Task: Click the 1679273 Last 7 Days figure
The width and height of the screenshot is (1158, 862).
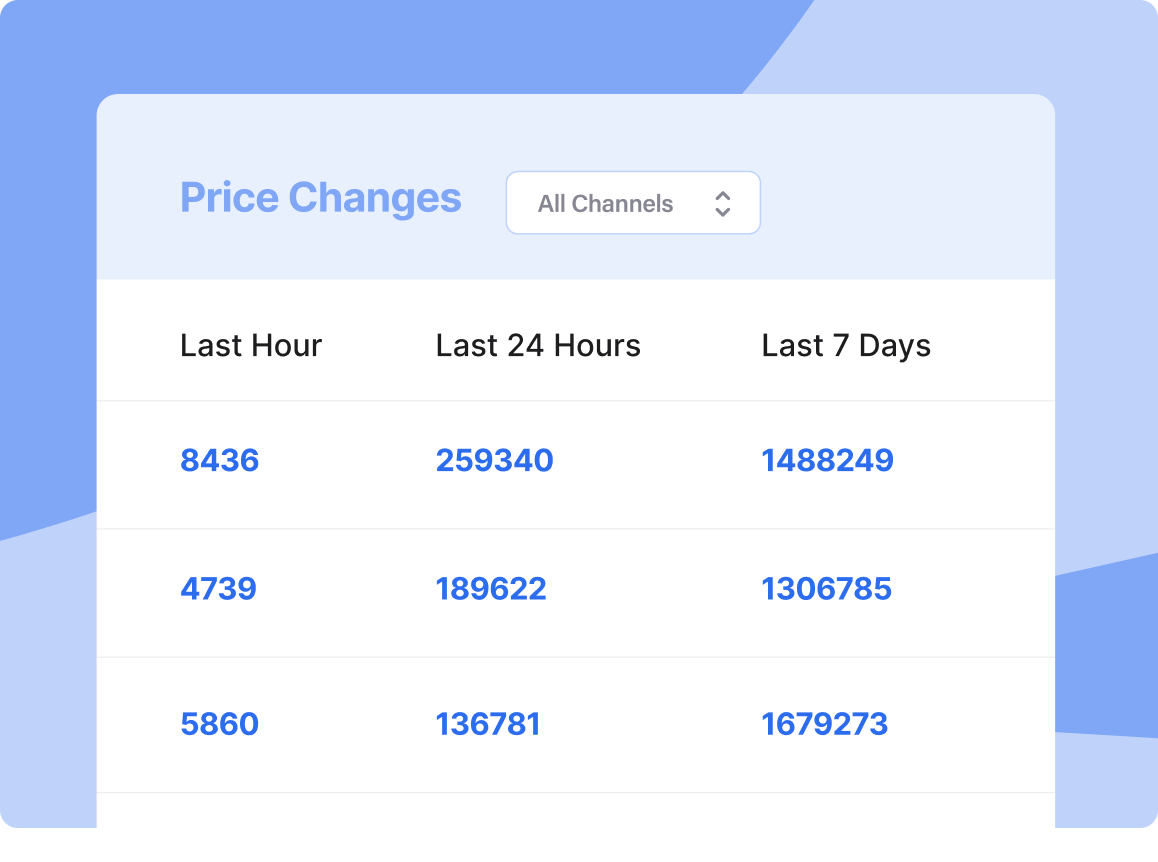Action: 824,724
